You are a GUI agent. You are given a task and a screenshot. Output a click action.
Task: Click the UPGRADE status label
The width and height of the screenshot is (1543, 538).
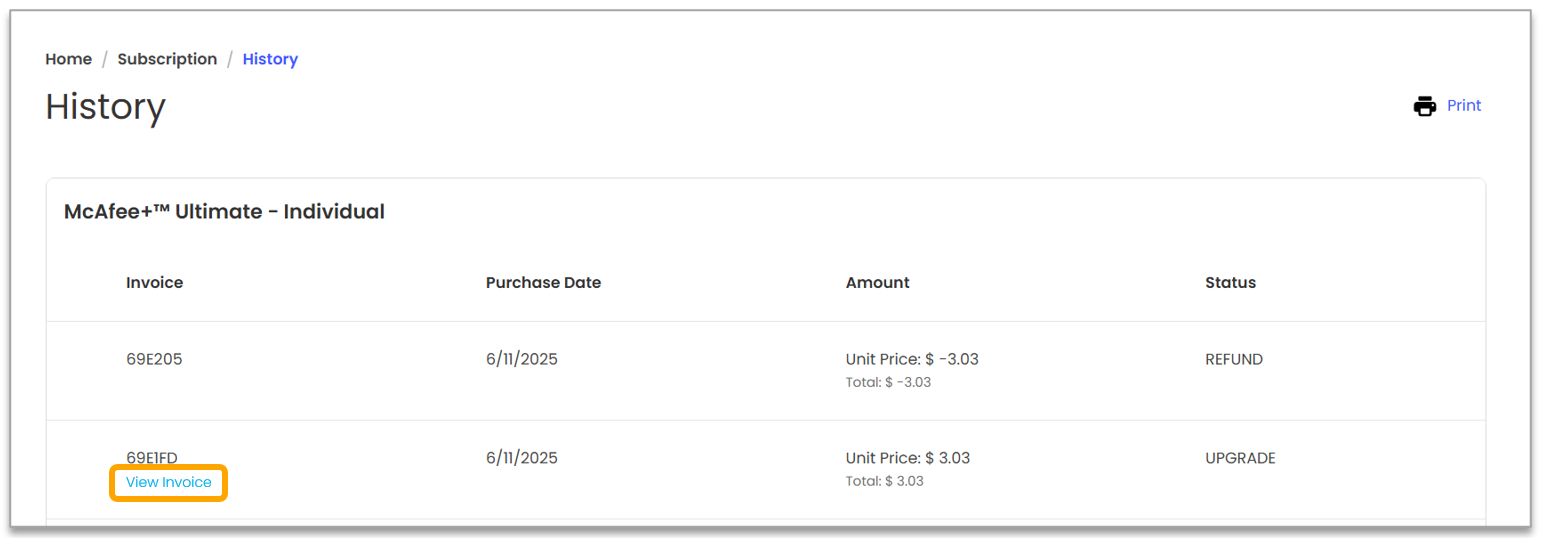coord(1240,458)
